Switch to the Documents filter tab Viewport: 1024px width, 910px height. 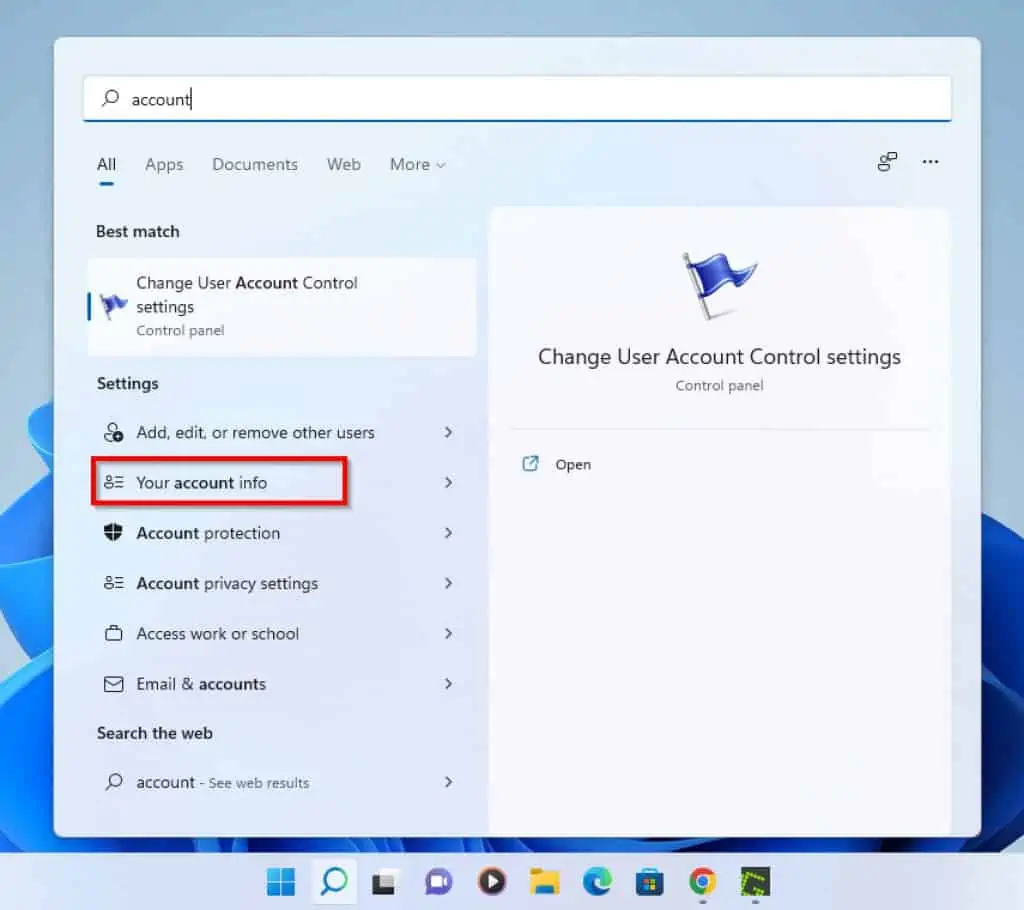pyautogui.click(x=255, y=165)
